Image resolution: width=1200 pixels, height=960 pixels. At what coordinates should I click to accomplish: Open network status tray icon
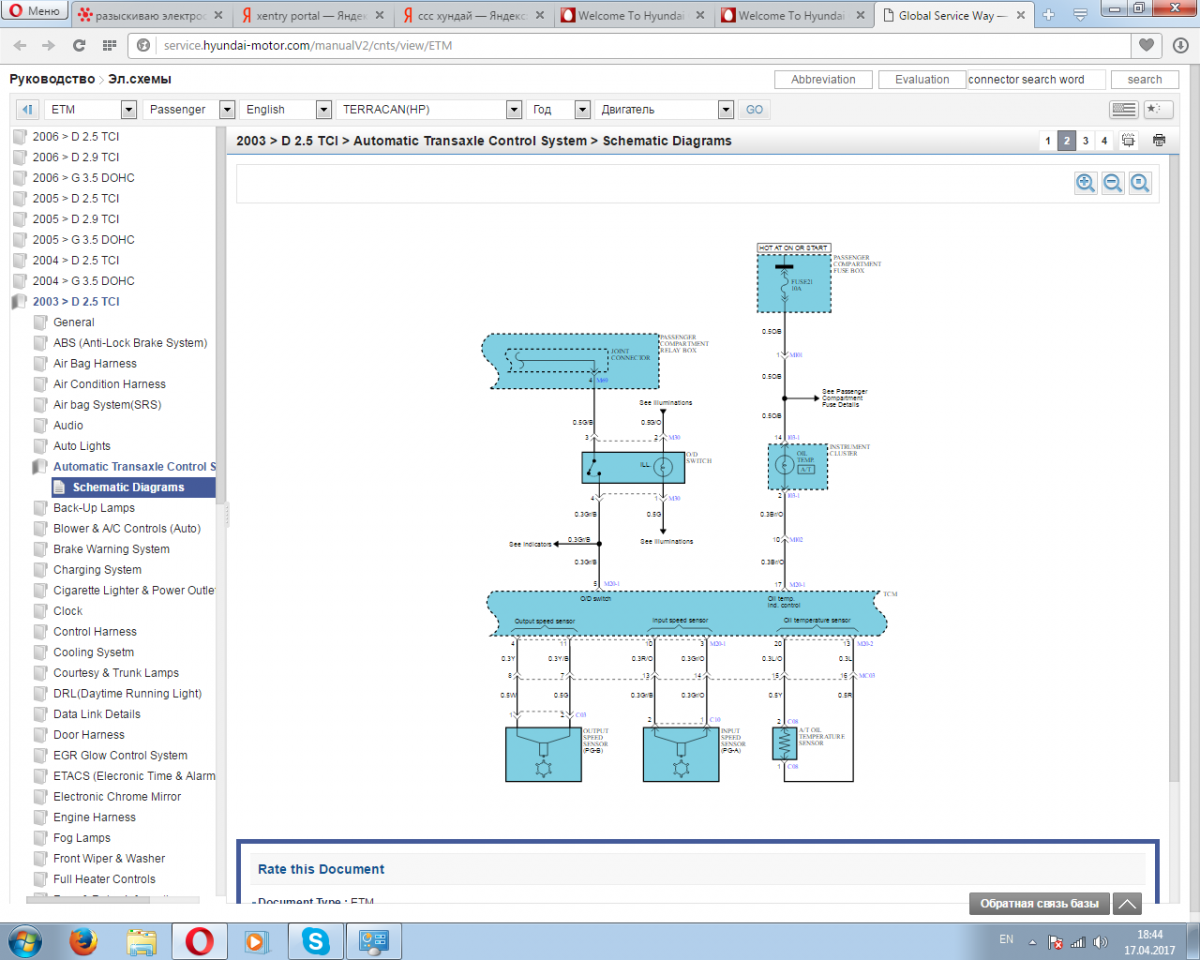pyautogui.click(x=1077, y=942)
